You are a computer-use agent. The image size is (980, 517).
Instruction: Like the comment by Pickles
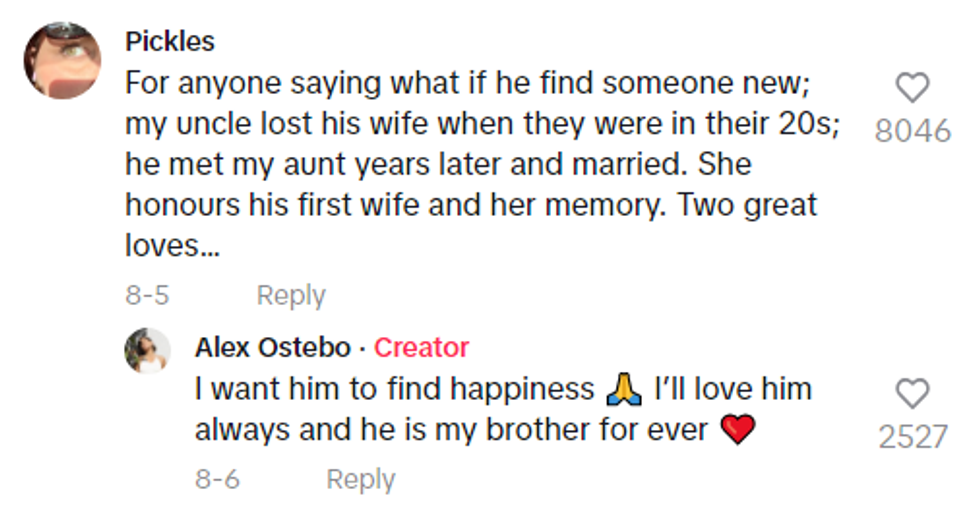912,89
